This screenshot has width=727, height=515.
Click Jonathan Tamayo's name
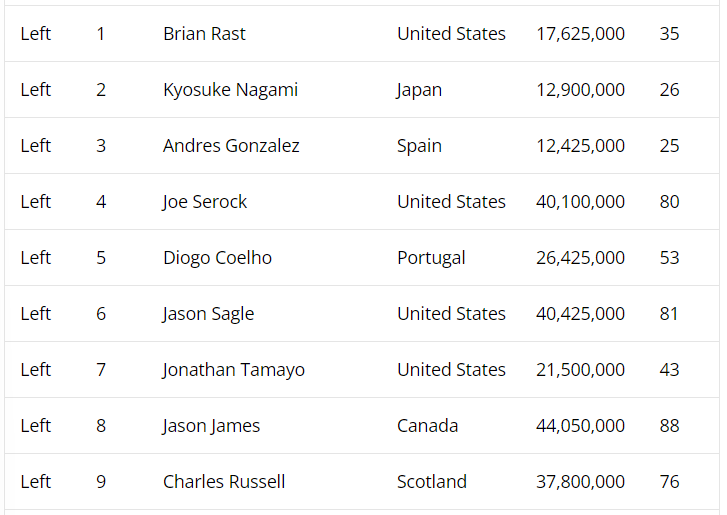point(234,370)
